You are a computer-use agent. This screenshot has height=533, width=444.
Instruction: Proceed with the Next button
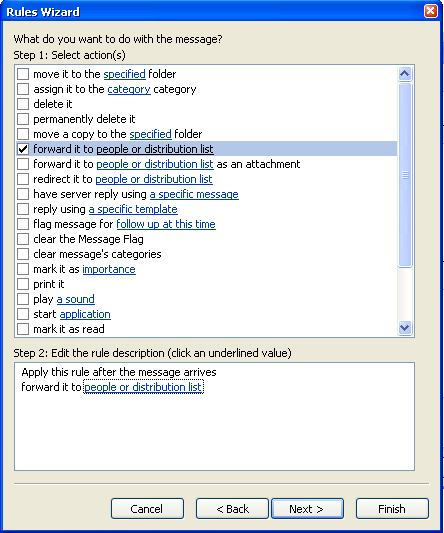pyautogui.click(x=307, y=509)
